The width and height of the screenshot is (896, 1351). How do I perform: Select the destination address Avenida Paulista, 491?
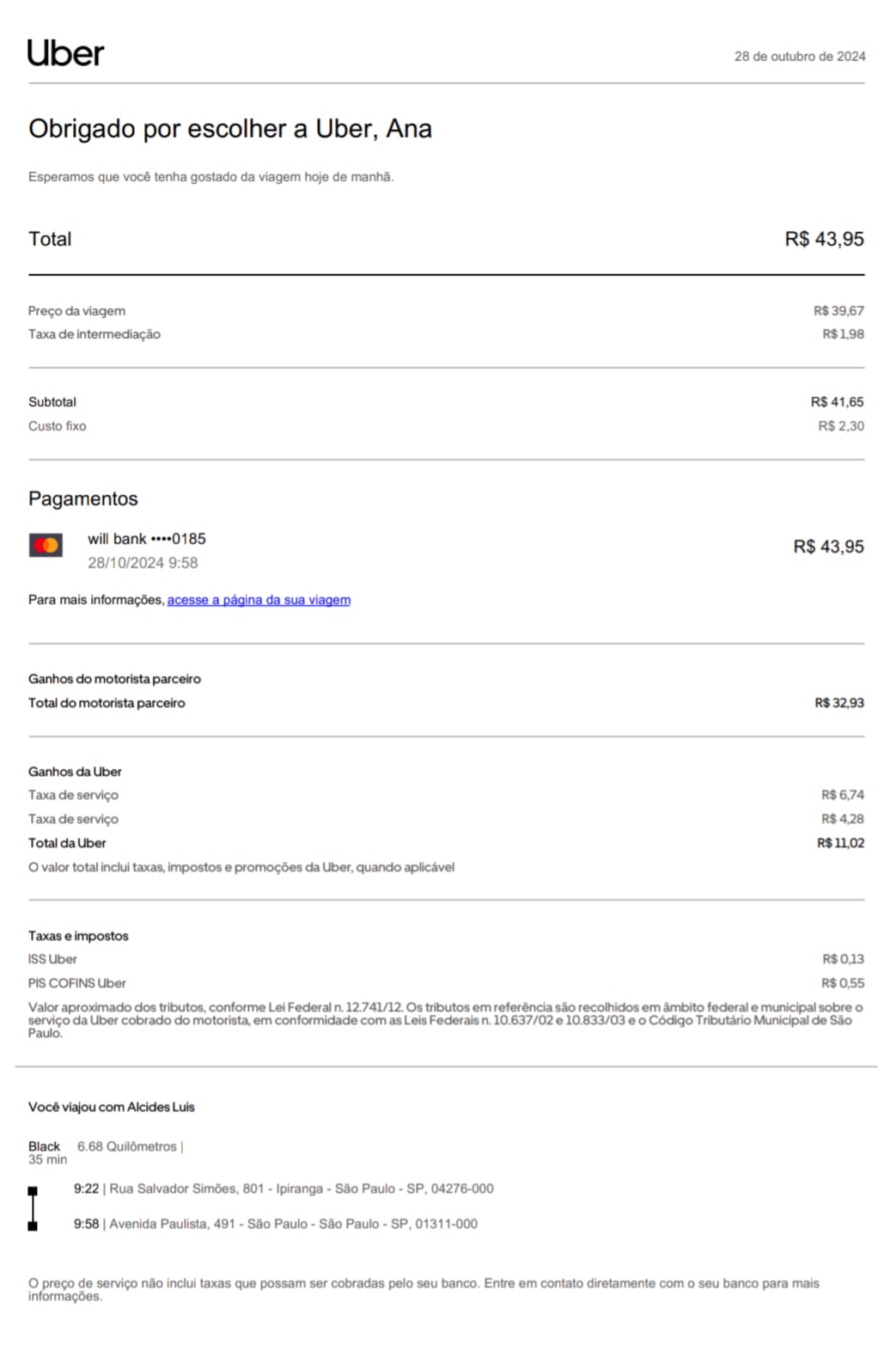[x=293, y=1224]
